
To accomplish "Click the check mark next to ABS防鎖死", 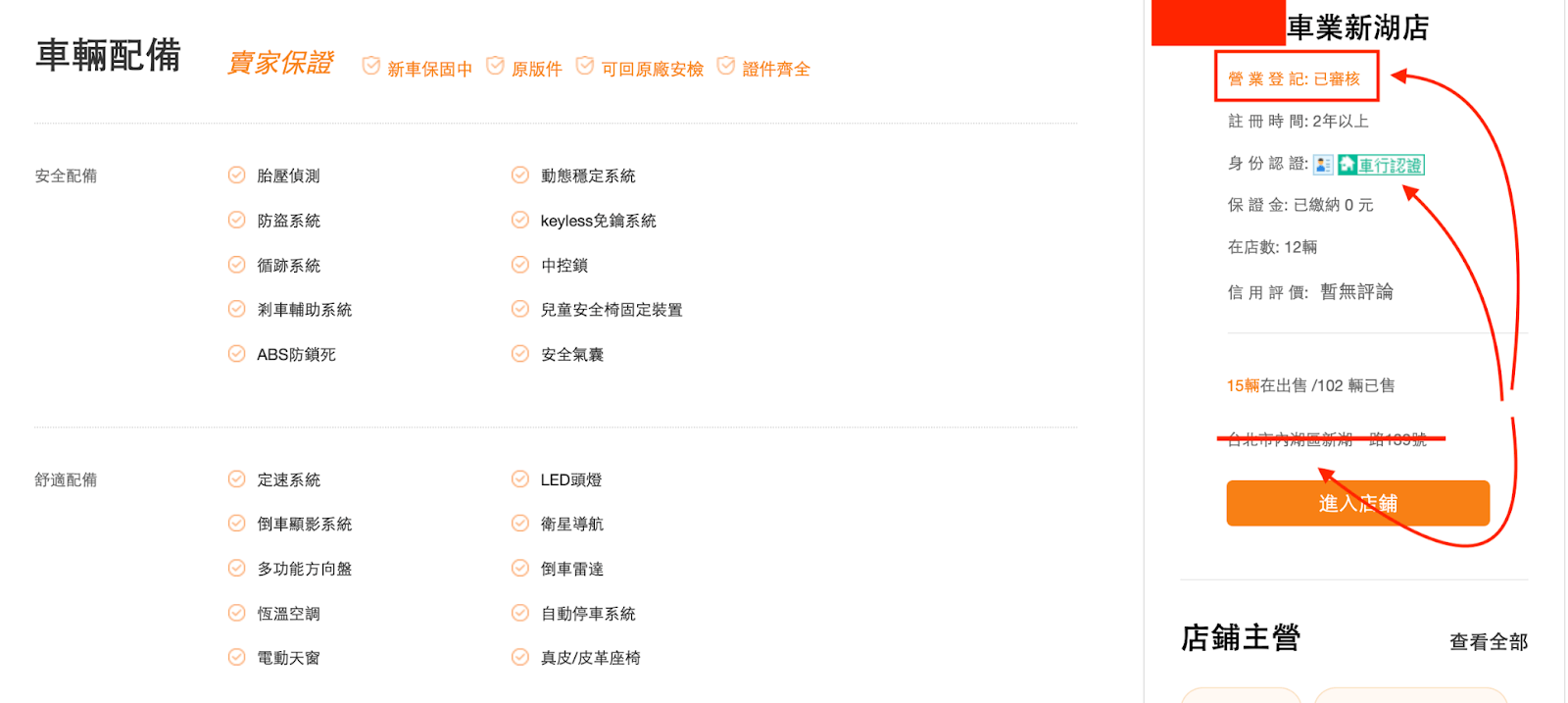I will (x=237, y=354).
